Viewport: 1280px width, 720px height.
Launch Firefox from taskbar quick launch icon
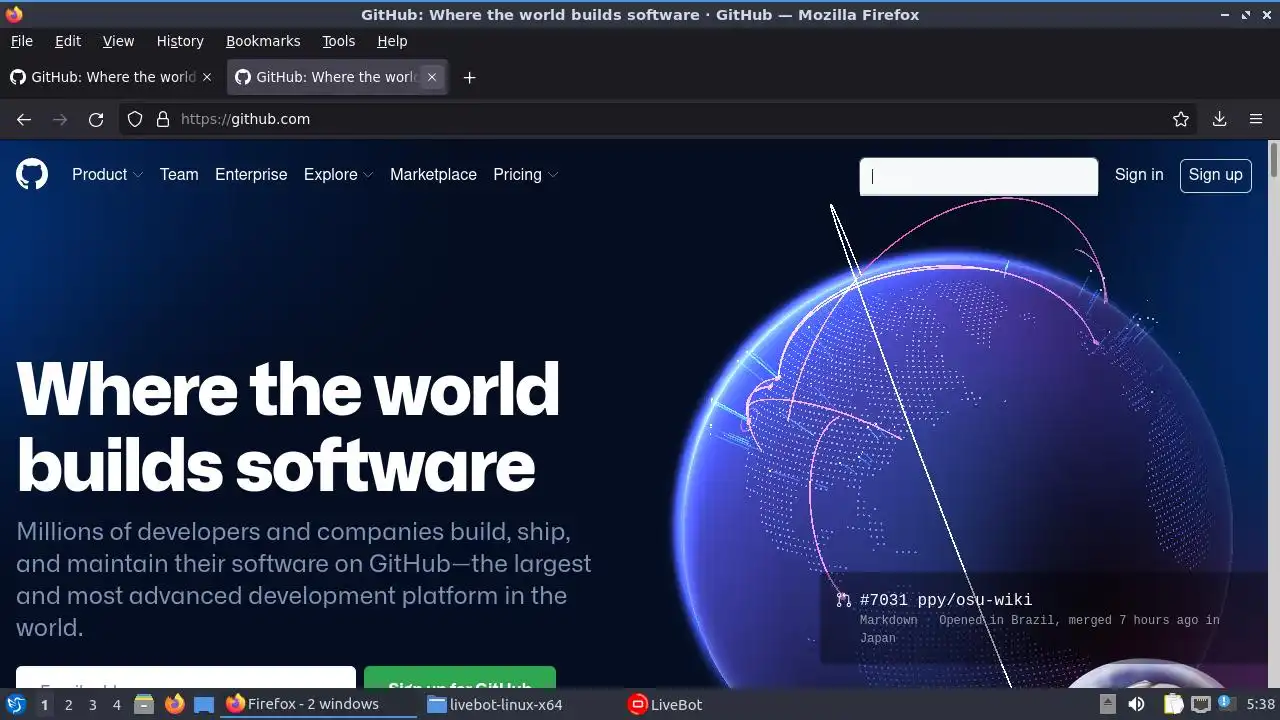pos(174,704)
